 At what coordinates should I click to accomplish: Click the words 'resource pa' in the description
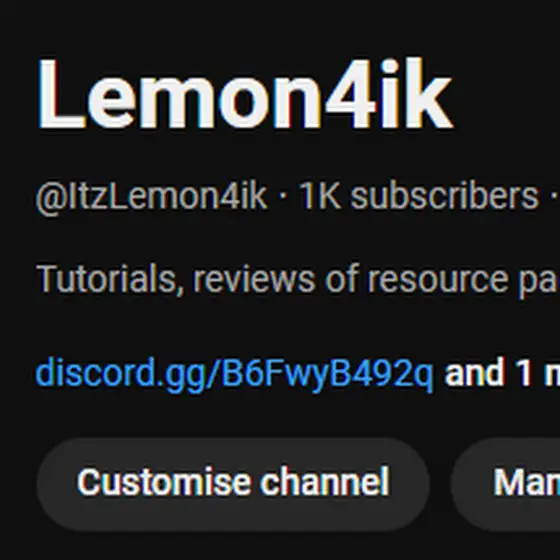tap(464, 280)
